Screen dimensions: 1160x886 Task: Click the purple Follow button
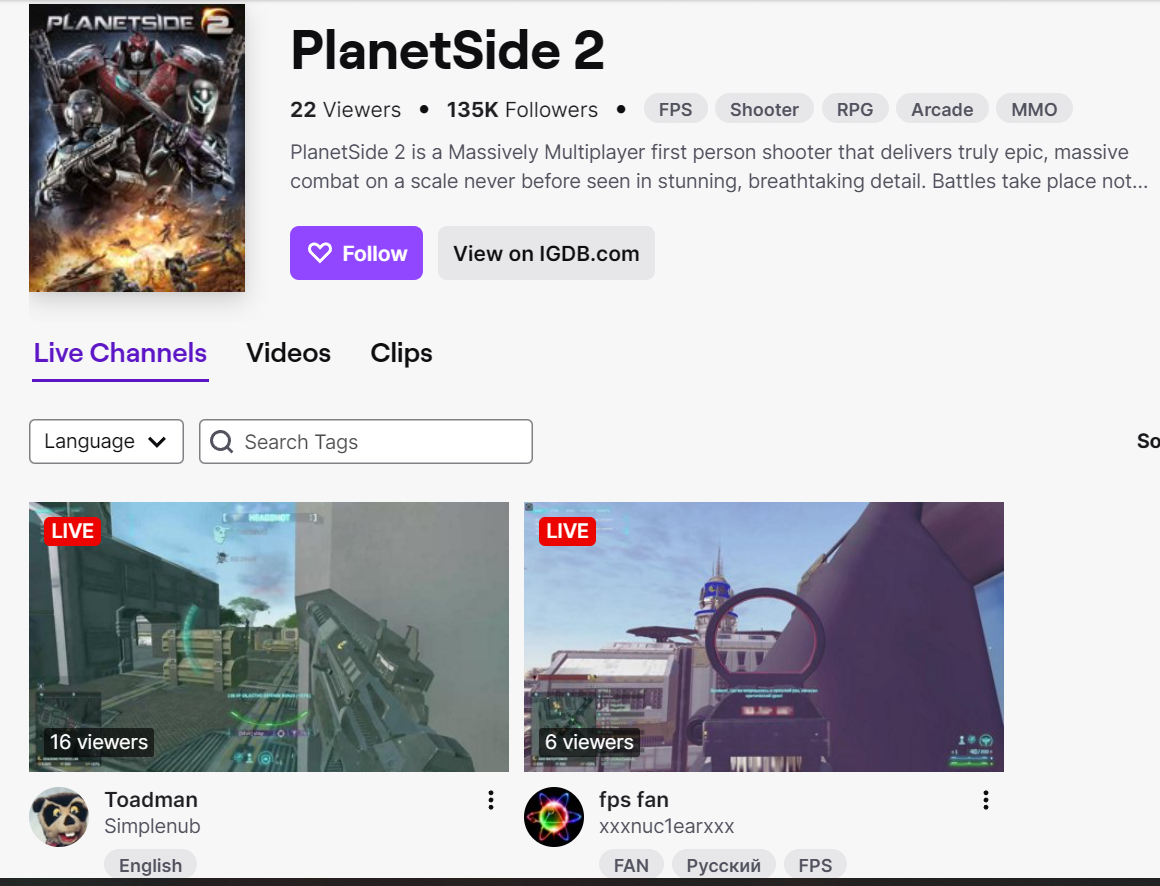[356, 253]
